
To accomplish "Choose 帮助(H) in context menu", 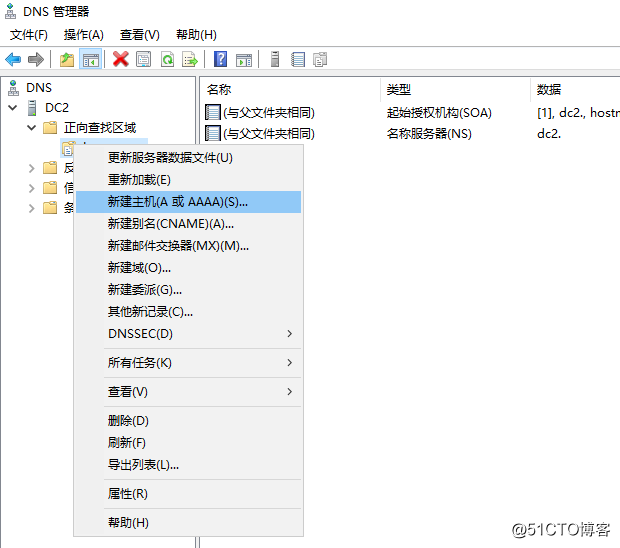I will 189,523.
